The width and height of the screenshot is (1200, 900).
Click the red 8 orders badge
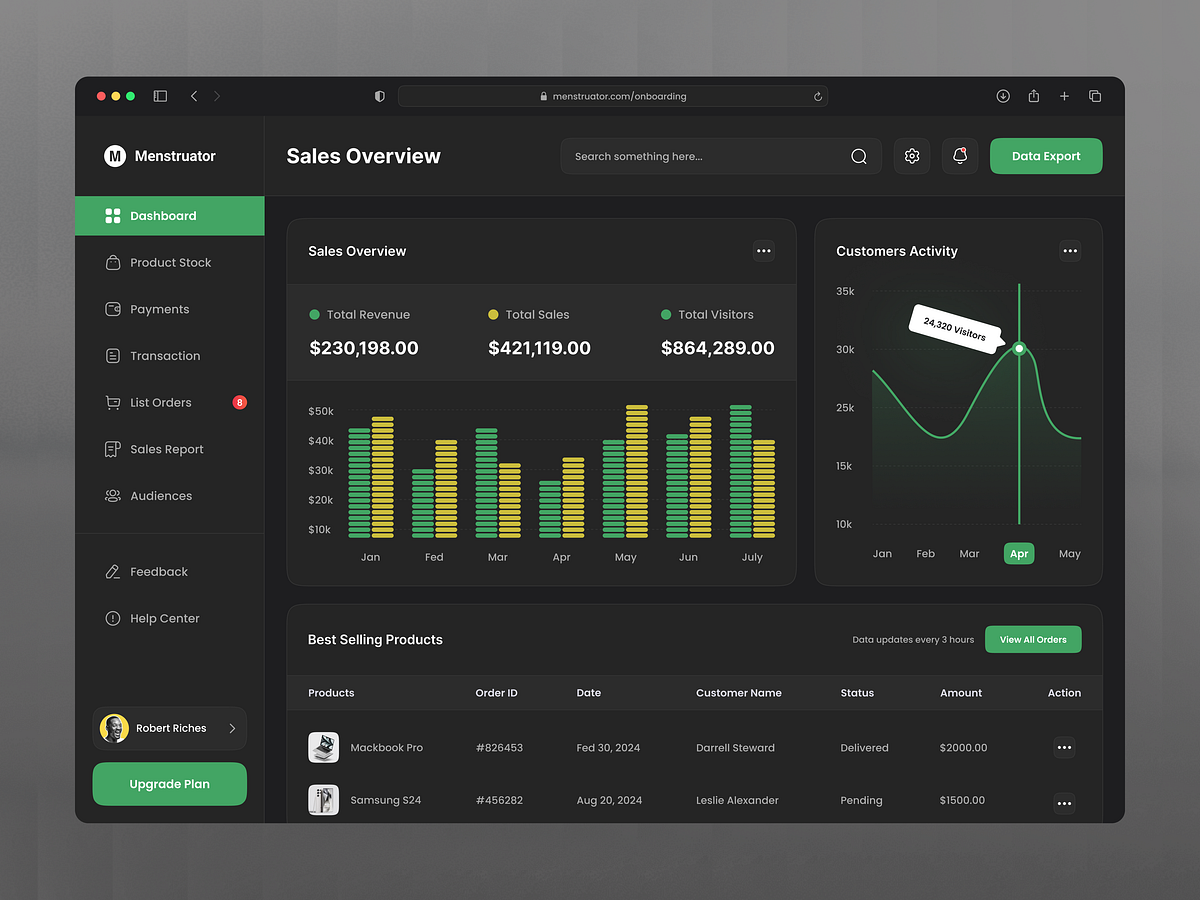[x=240, y=403]
